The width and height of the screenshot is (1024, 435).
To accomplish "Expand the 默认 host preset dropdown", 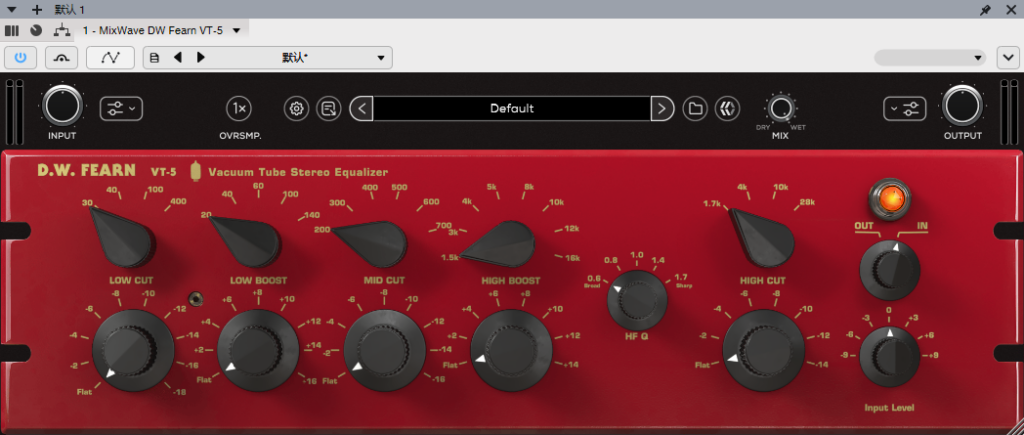I will [x=380, y=58].
